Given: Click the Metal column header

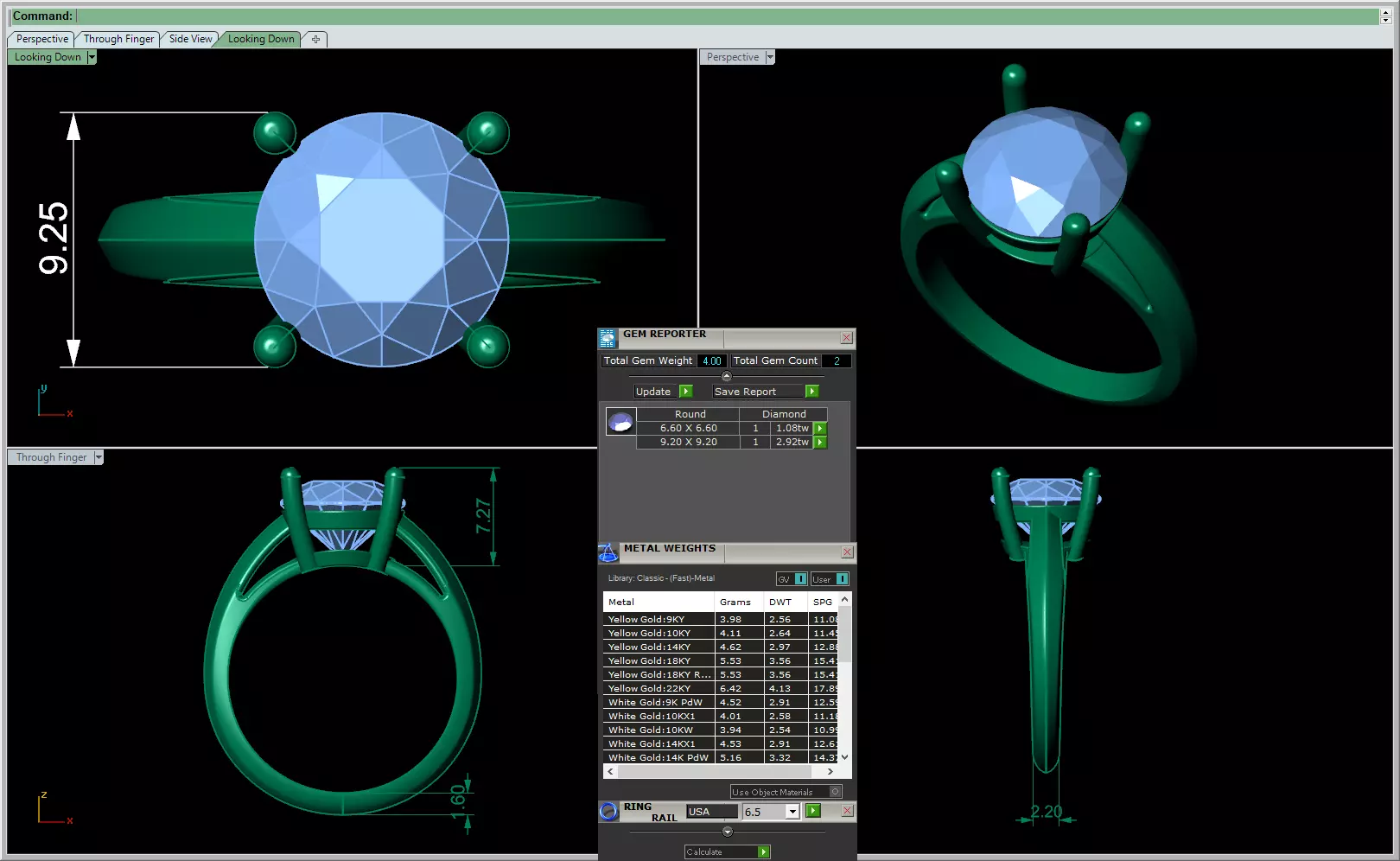Looking at the screenshot, I should tap(659, 602).
